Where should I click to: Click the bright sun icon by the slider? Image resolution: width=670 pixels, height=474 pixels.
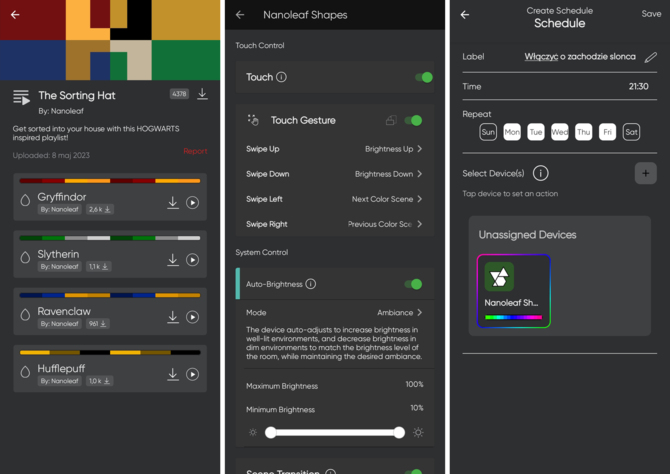tap(418, 433)
